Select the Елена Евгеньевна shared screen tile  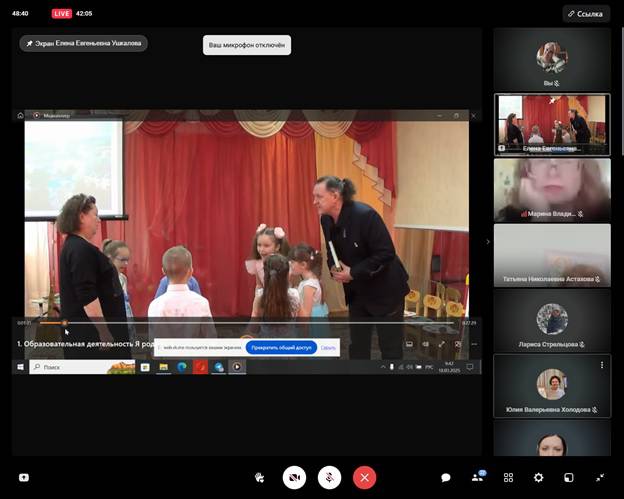552,125
